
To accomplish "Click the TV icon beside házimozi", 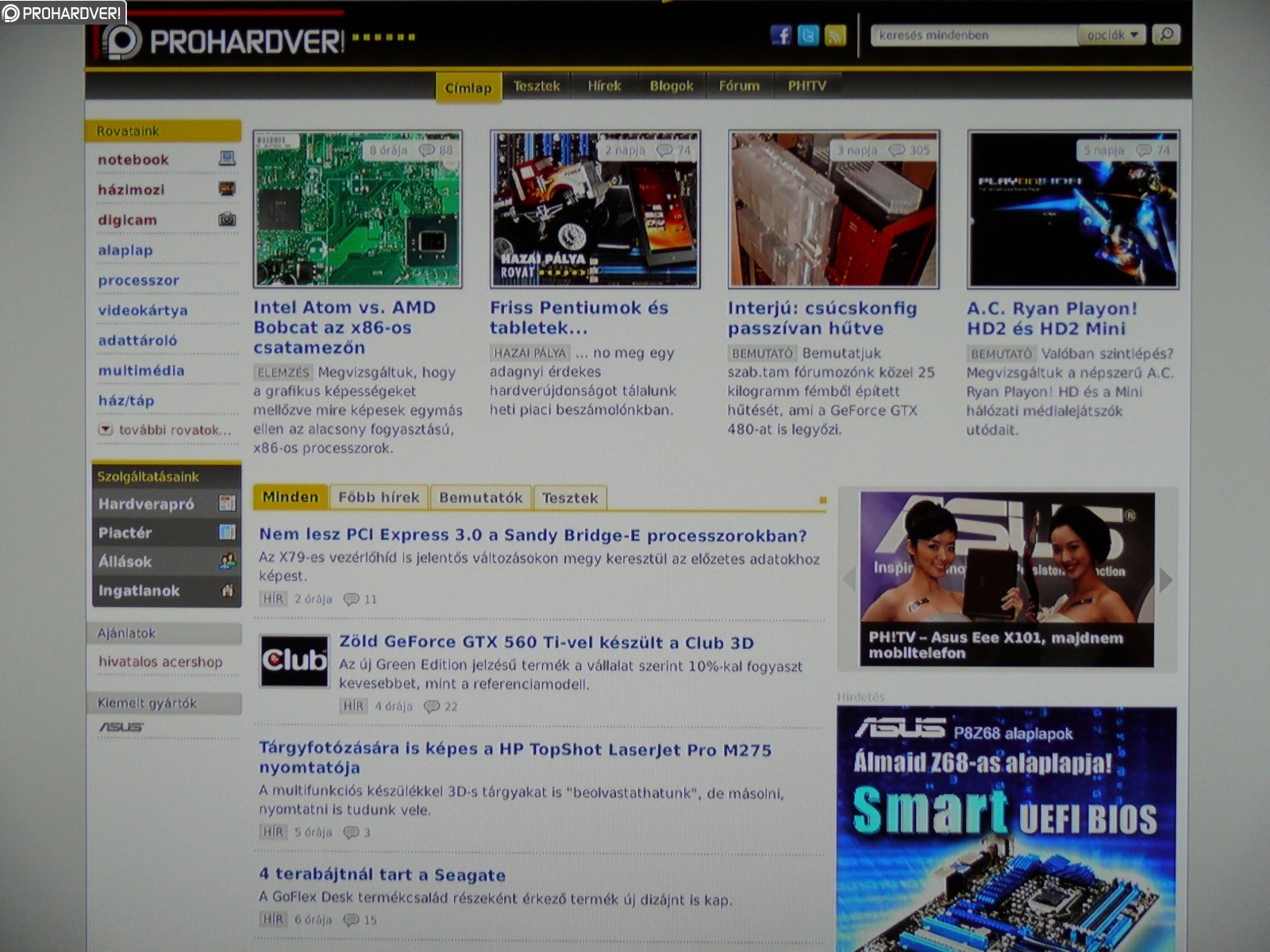I will coord(227,189).
